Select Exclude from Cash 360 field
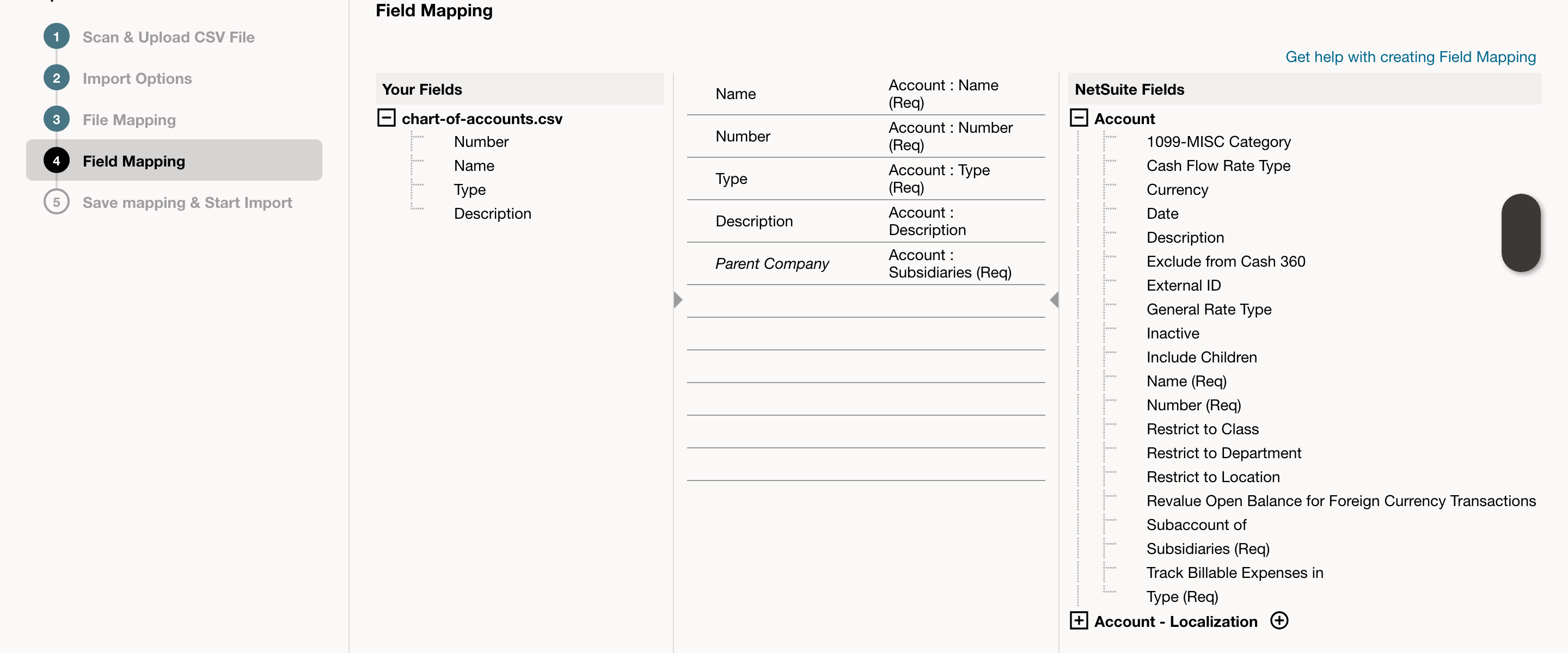The width and height of the screenshot is (1568, 653). pyautogui.click(x=1226, y=262)
